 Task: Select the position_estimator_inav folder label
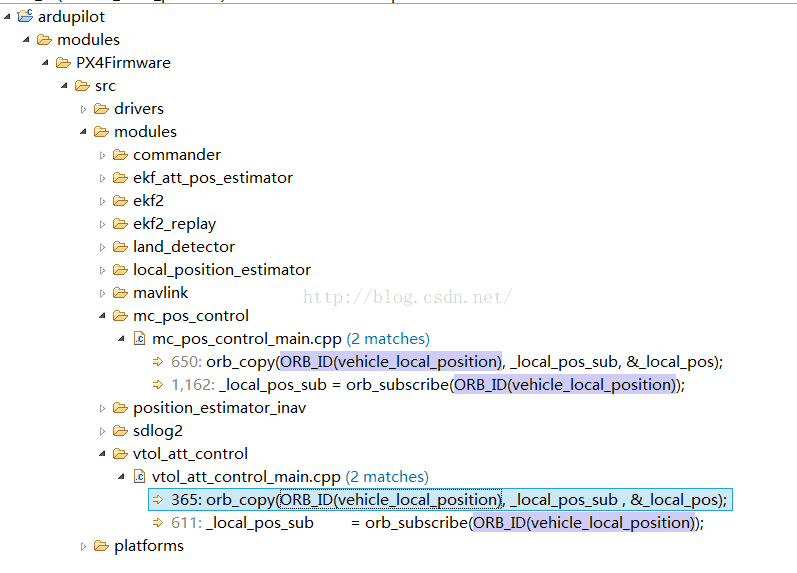220,408
